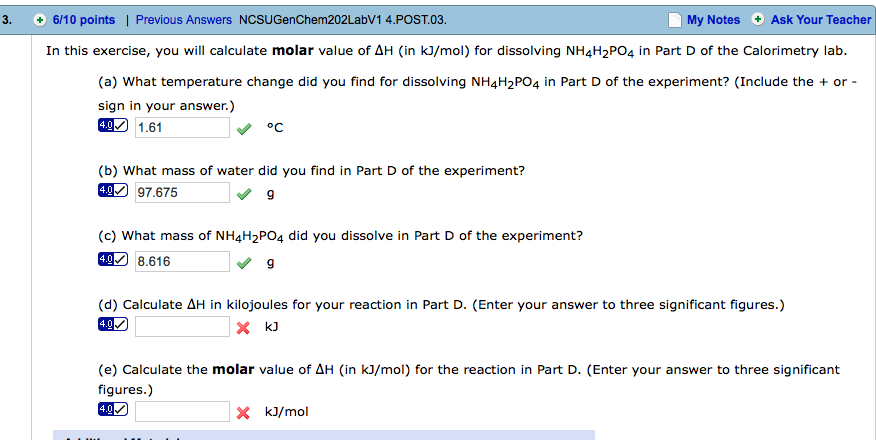Open the Ask Your Teacher link
This screenshot has width=876, height=440.
coord(821,20)
